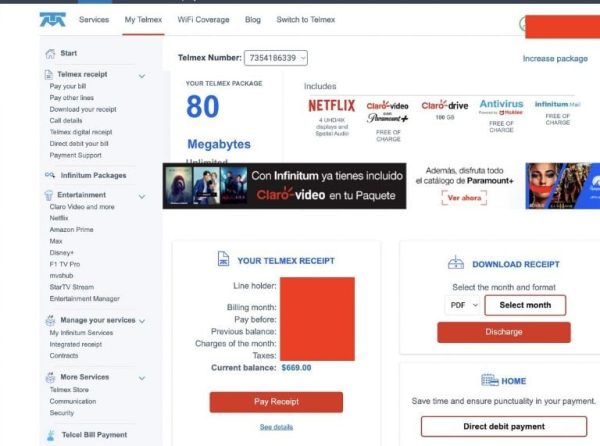600x446 pixels.
Task: Open Contracts sidebar link
Action: point(64,355)
